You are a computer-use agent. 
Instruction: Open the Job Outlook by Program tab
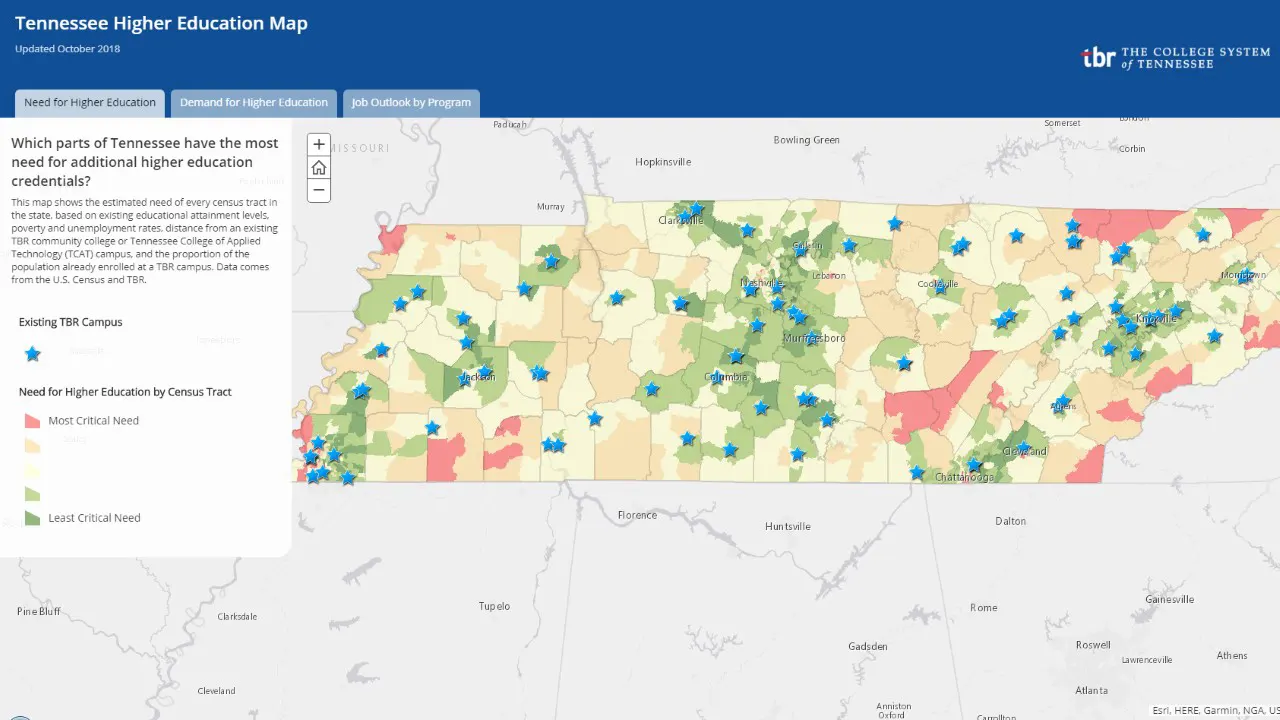tap(411, 102)
